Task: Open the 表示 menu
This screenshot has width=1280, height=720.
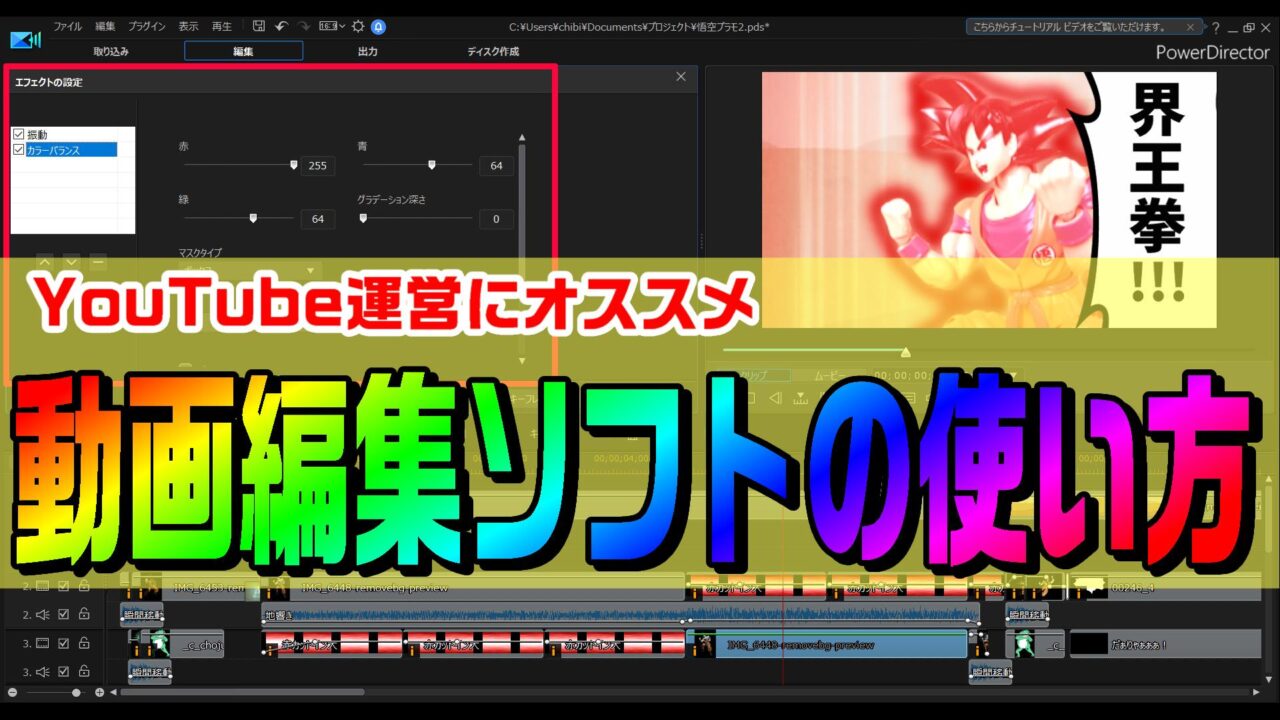Action: click(188, 26)
